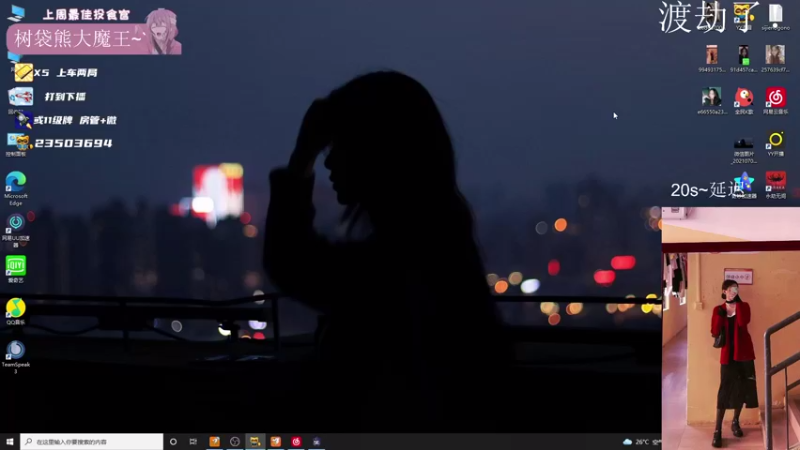Open the Windows Start menu
Viewport: 800px width, 450px height.
(10, 441)
